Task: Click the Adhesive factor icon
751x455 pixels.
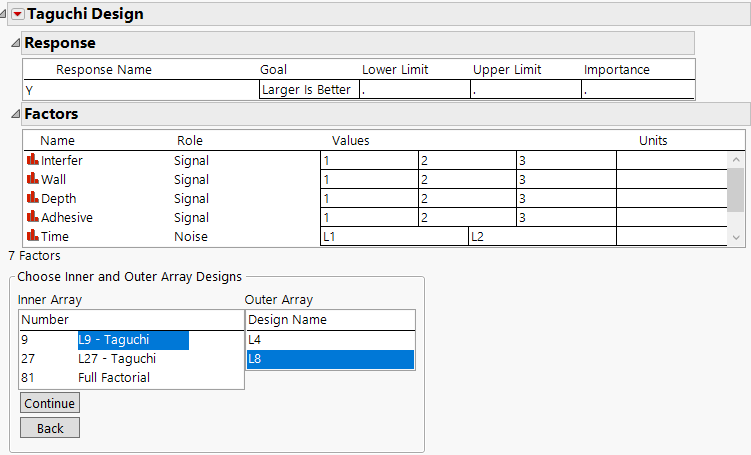Action: point(32,217)
